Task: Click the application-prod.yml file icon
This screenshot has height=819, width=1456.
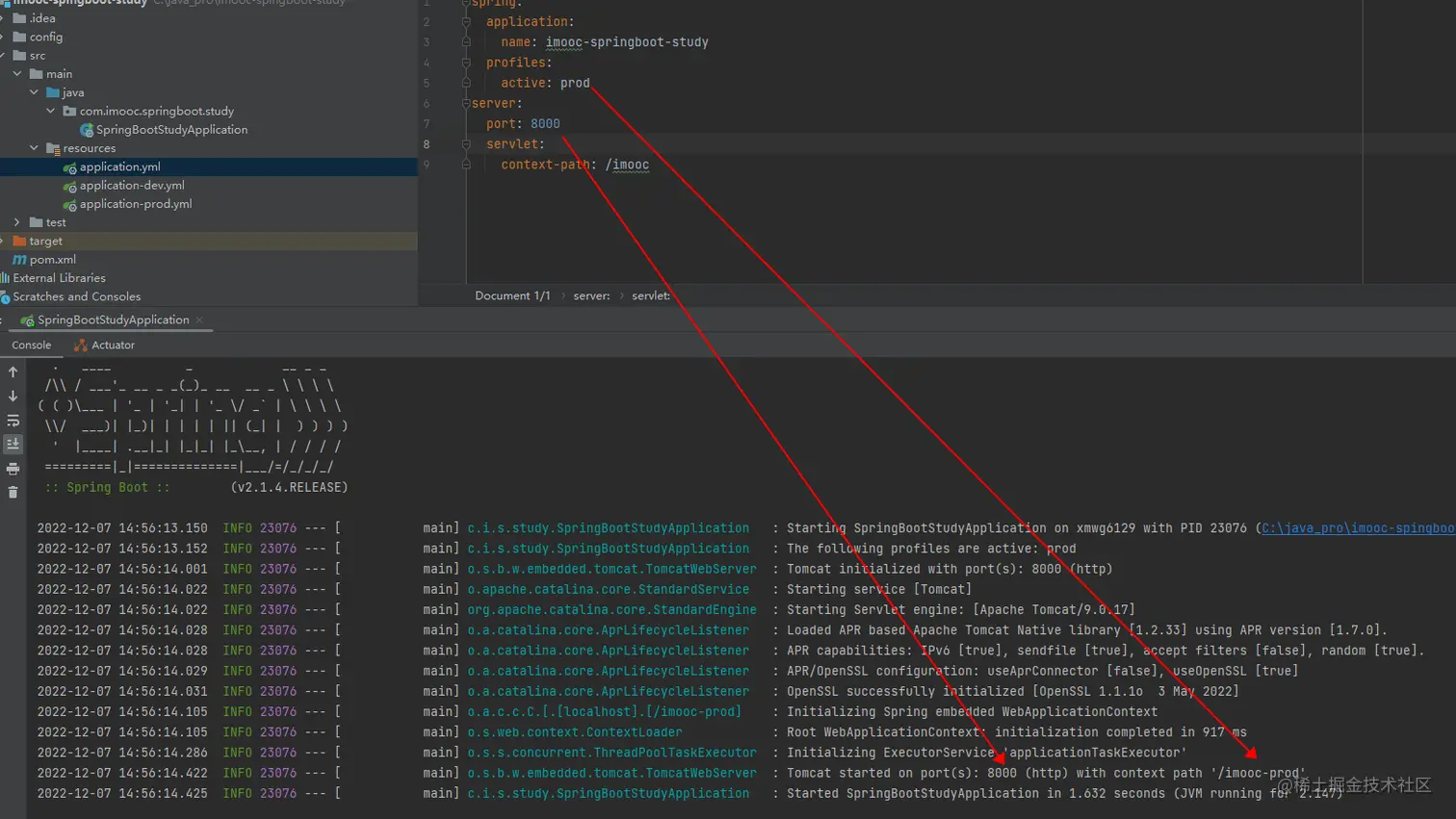Action: [69, 204]
